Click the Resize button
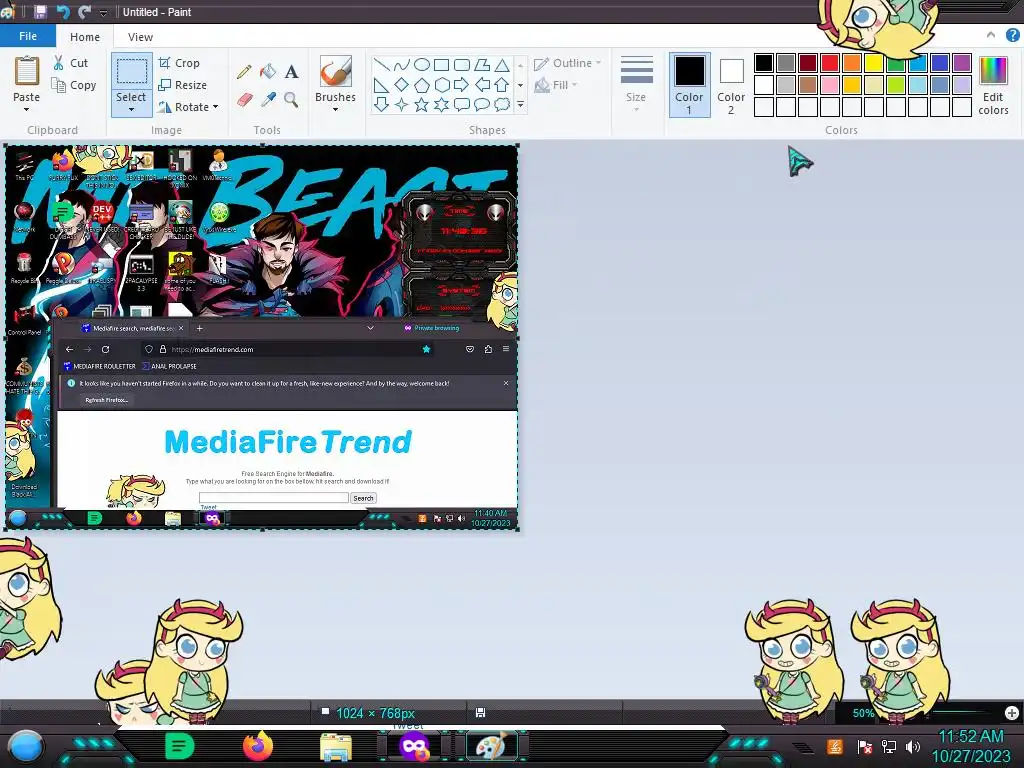Viewport: 1024px width, 768px height. click(x=182, y=86)
